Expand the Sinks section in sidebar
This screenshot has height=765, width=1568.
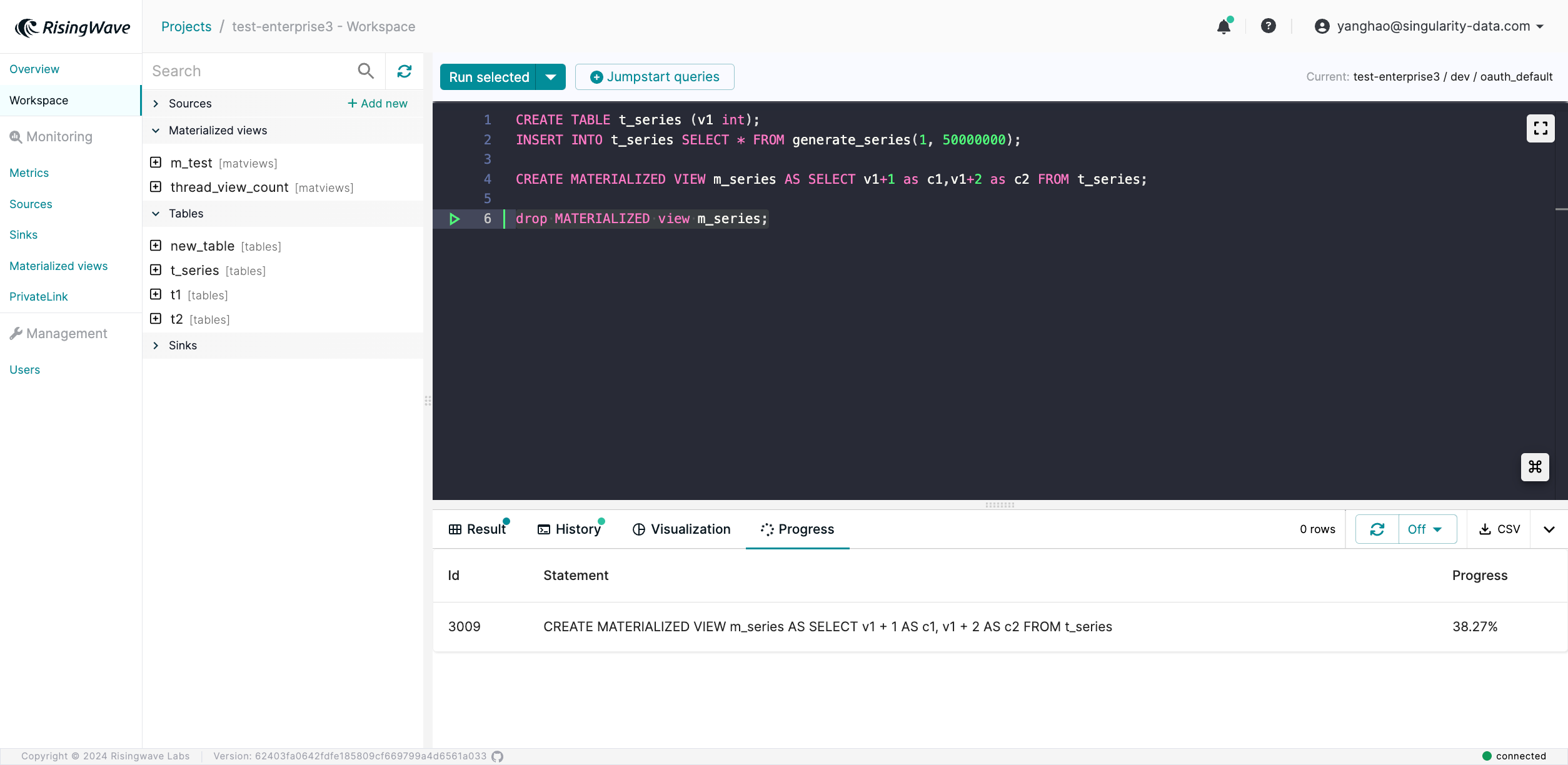pyautogui.click(x=156, y=345)
